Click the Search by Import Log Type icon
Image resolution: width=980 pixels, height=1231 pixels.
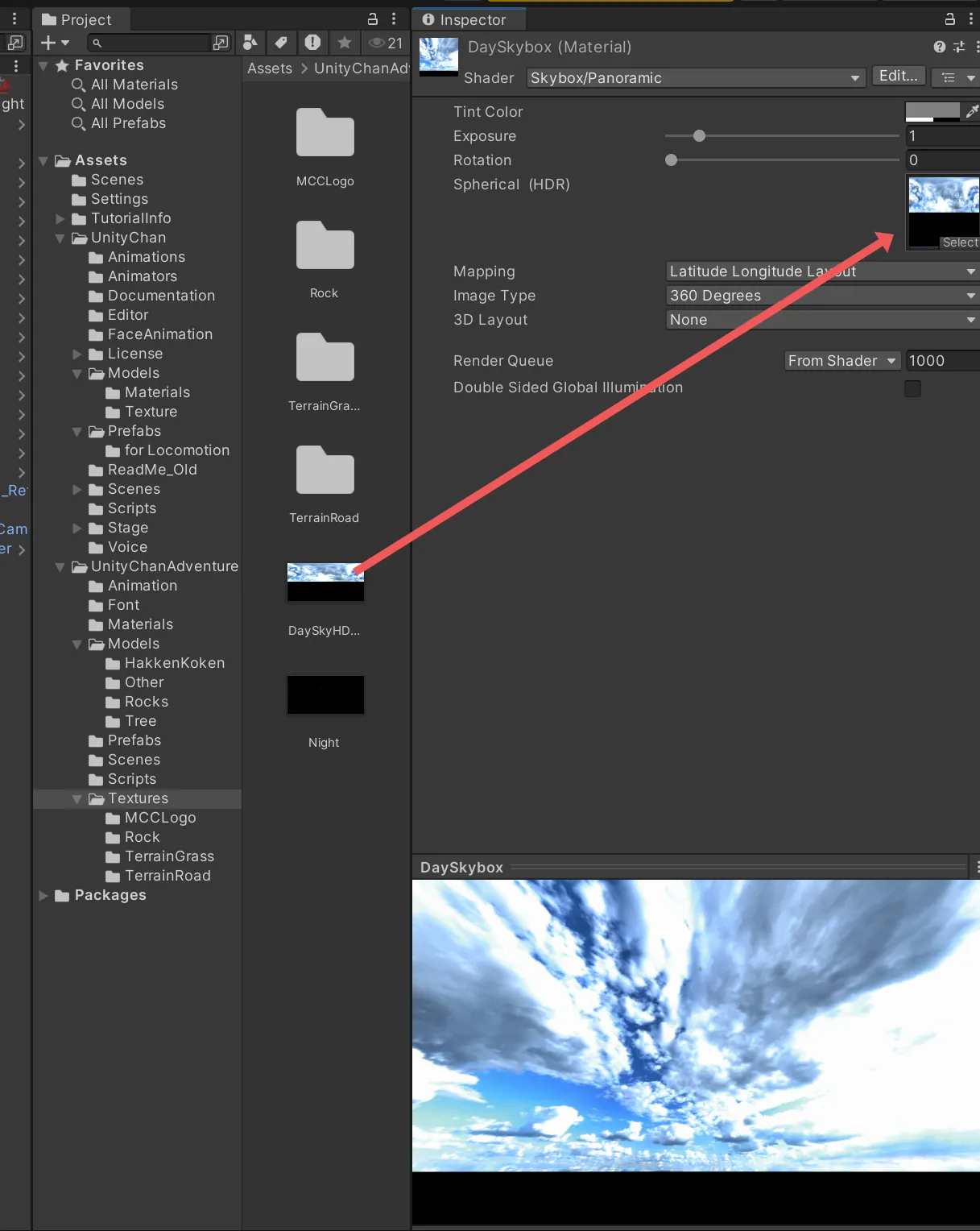click(x=312, y=43)
